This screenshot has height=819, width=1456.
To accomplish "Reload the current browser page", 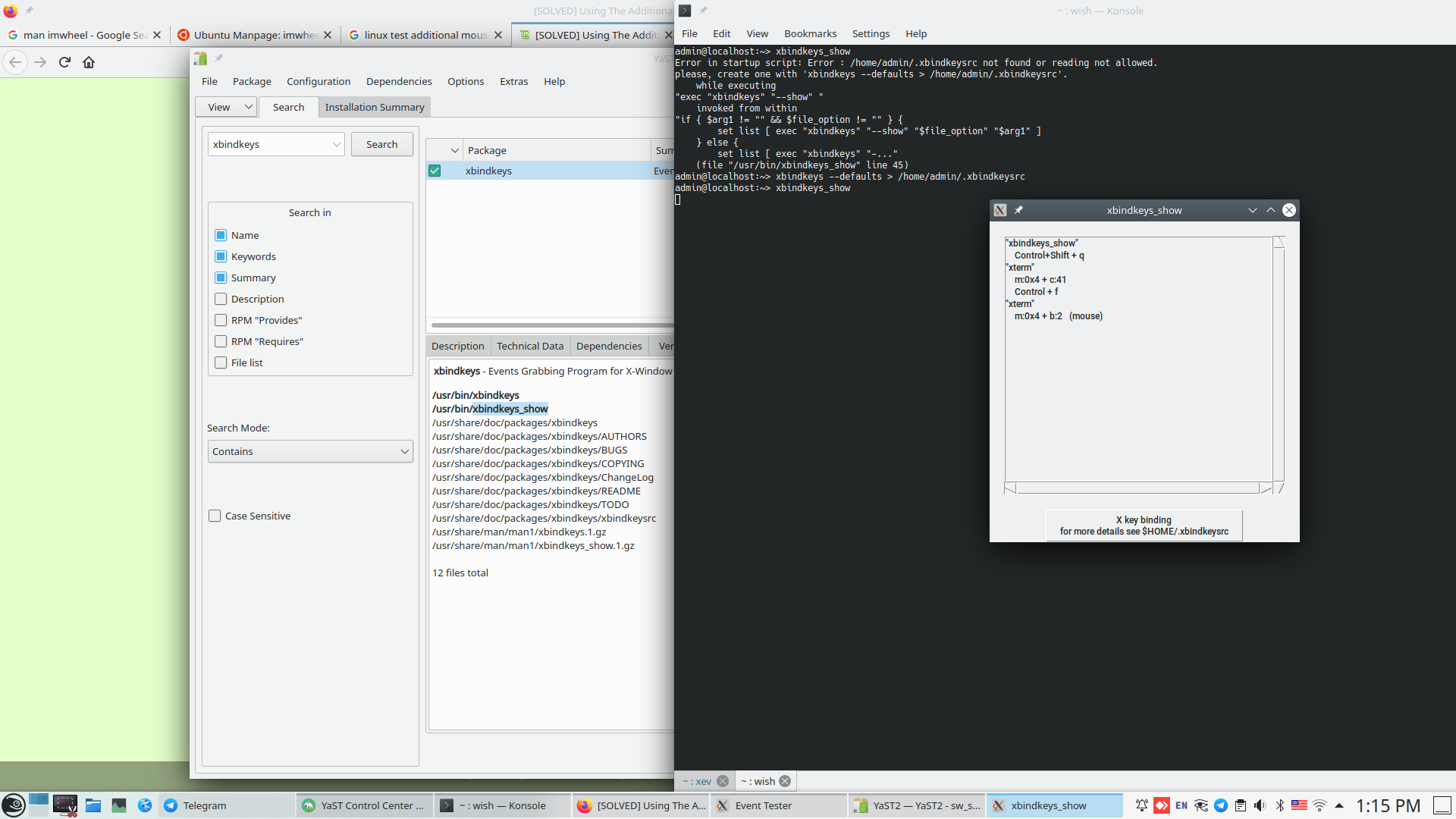I will pyautogui.click(x=64, y=62).
